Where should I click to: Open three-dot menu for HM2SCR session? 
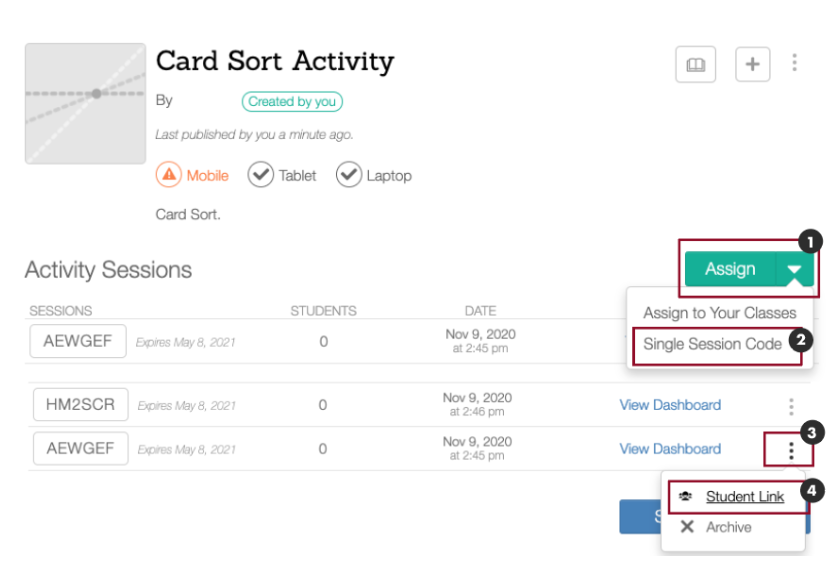(x=792, y=407)
